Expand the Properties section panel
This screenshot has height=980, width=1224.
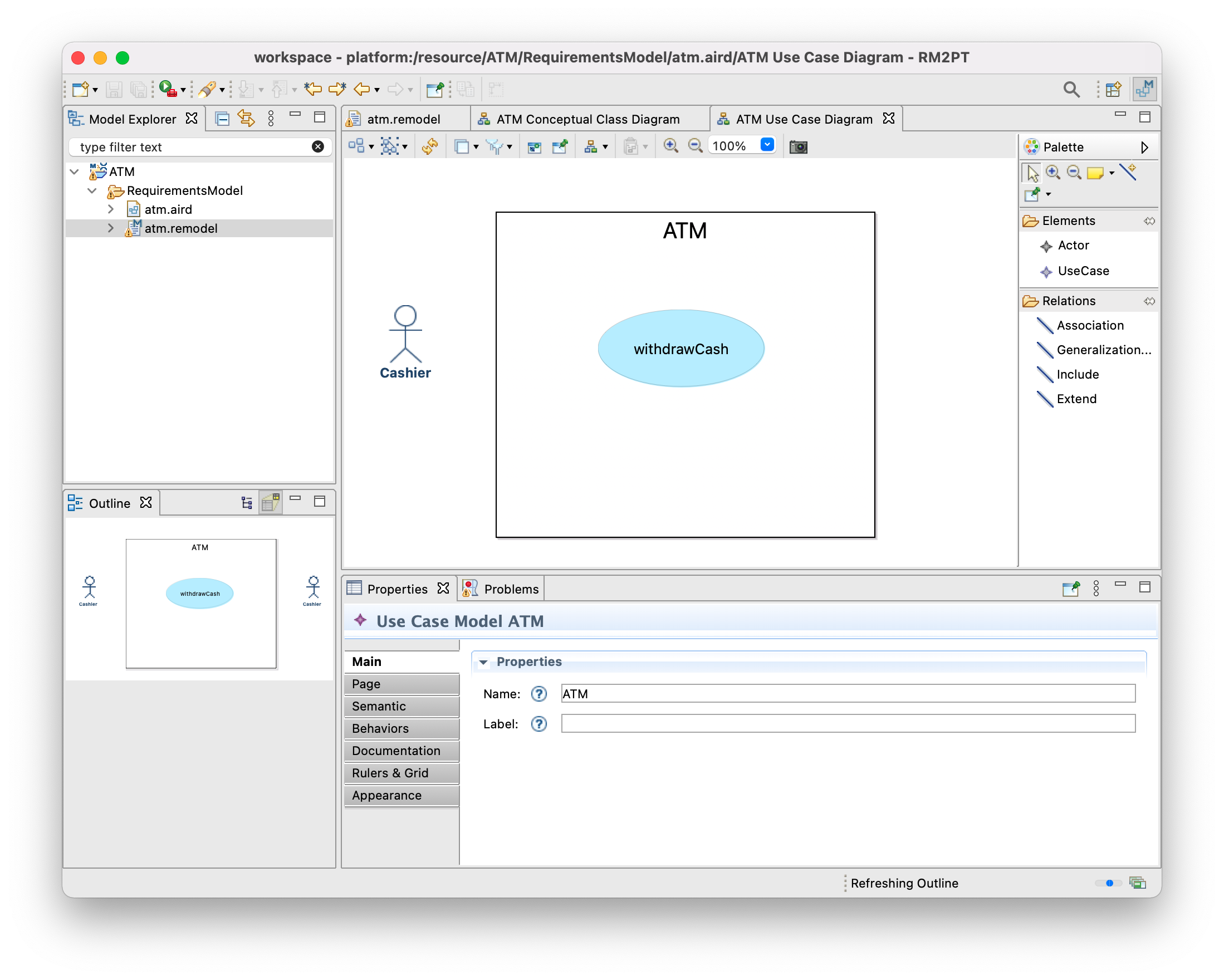483,660
